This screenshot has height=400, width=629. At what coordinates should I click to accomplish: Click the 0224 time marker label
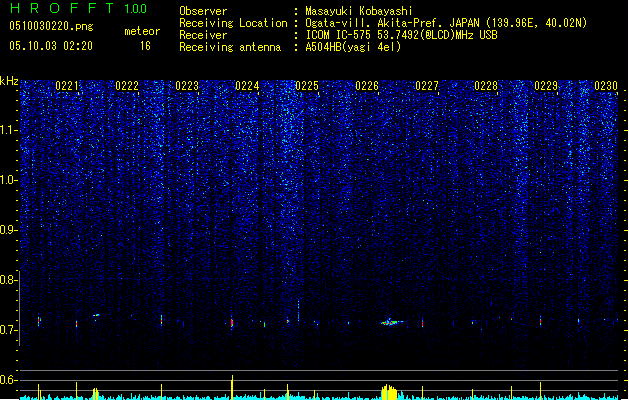247,86
